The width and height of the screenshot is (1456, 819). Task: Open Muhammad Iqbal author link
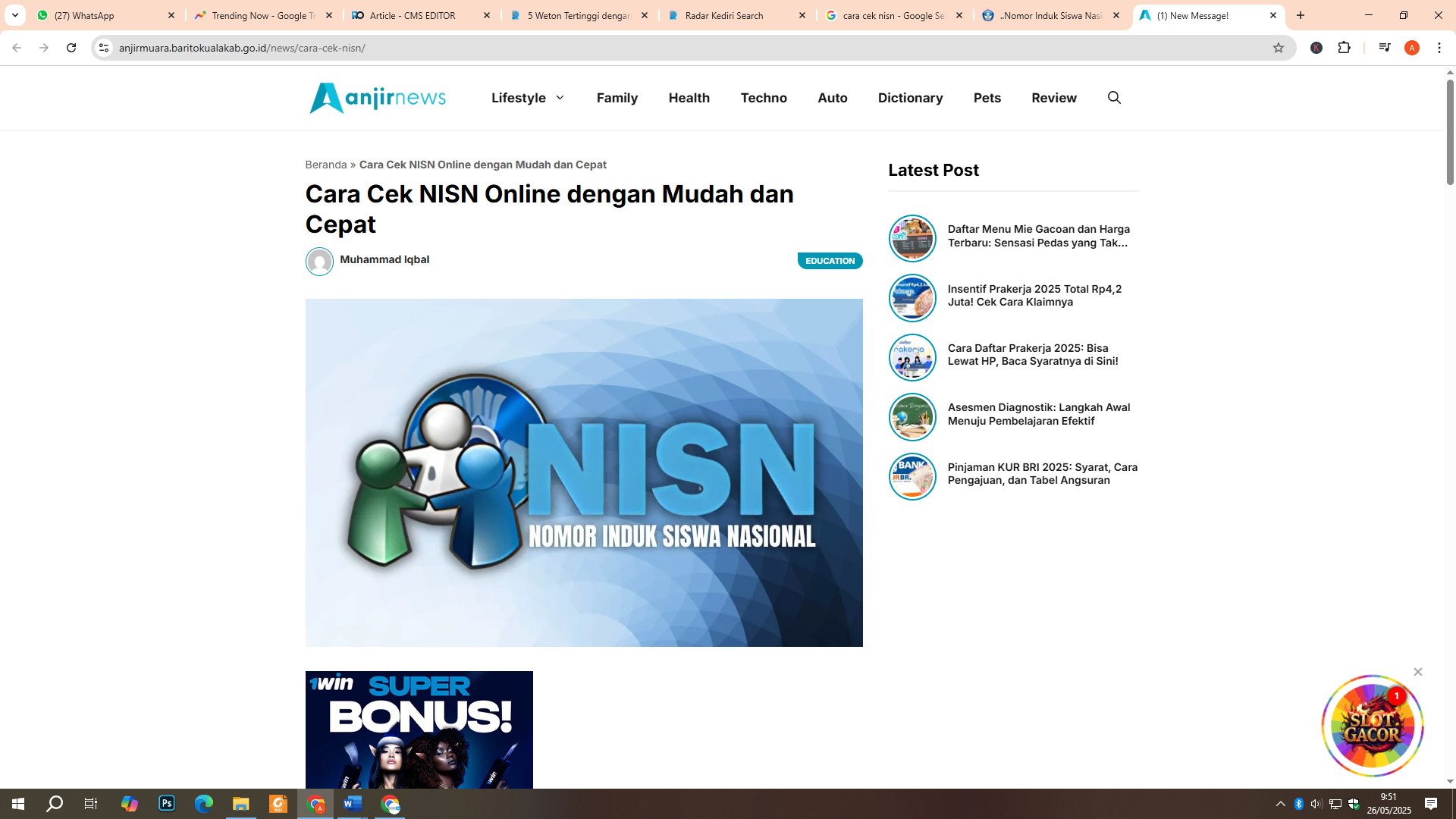384,259
